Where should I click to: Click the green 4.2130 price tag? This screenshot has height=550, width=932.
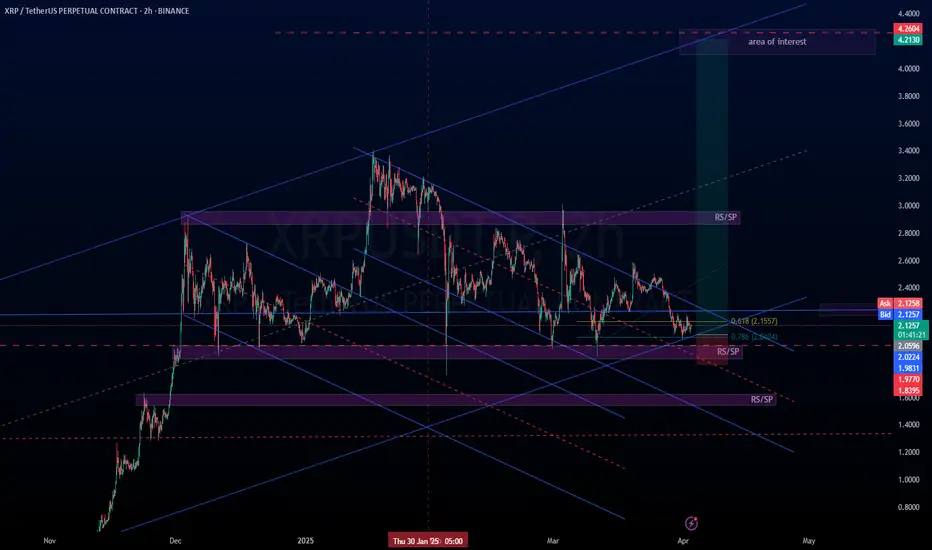pyautogui.click(x=908, y=40)
